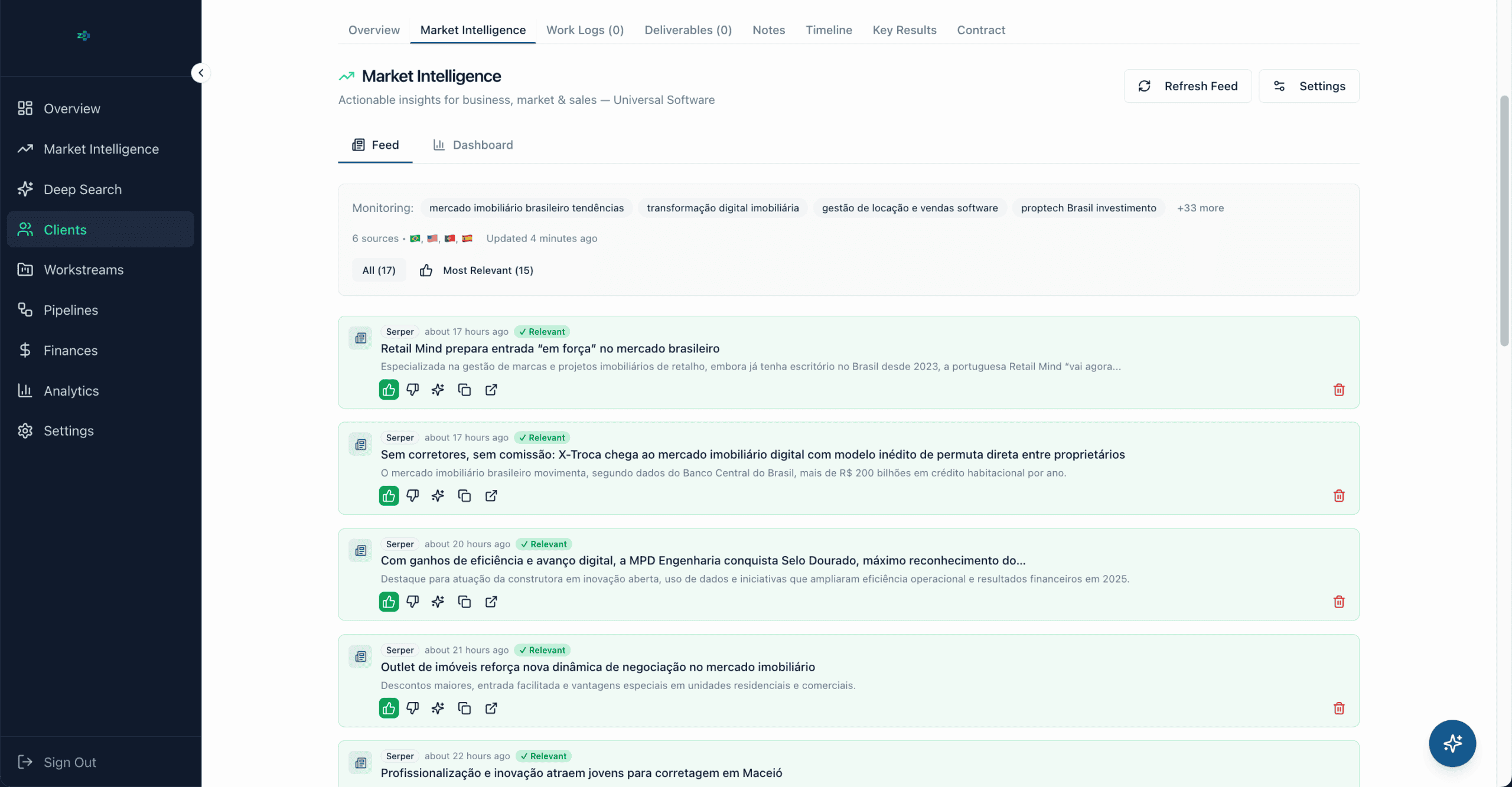Toggle thumbs-up on the X-Troca article
The height and width of the screenshot is (787, 1512).
pyautogui.click(x=389, y=496)
